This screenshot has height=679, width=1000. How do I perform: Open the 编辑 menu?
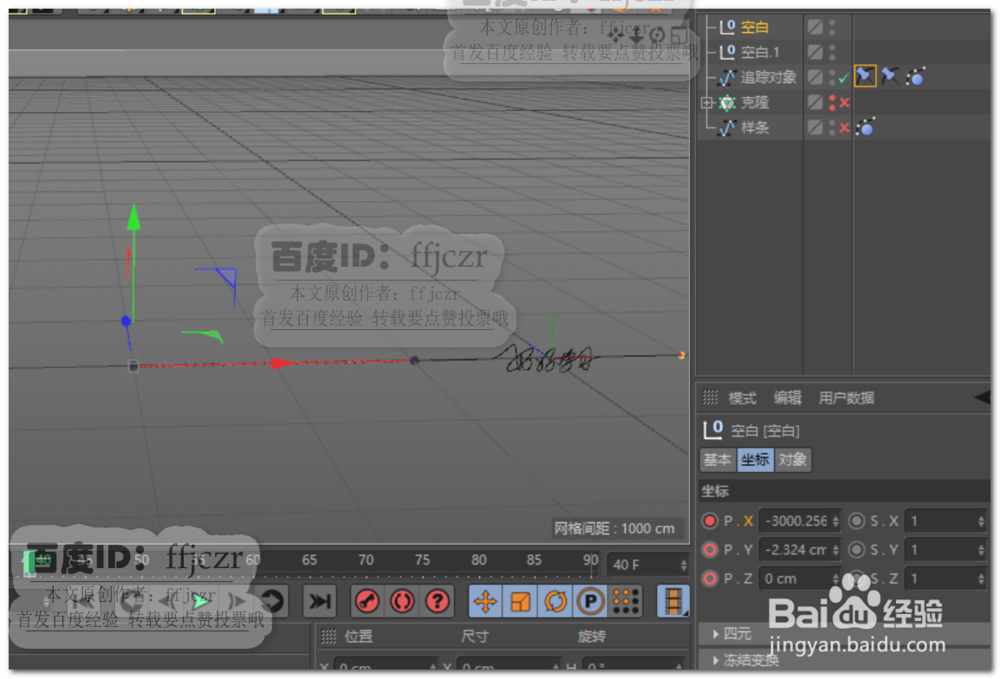[787, 398]
